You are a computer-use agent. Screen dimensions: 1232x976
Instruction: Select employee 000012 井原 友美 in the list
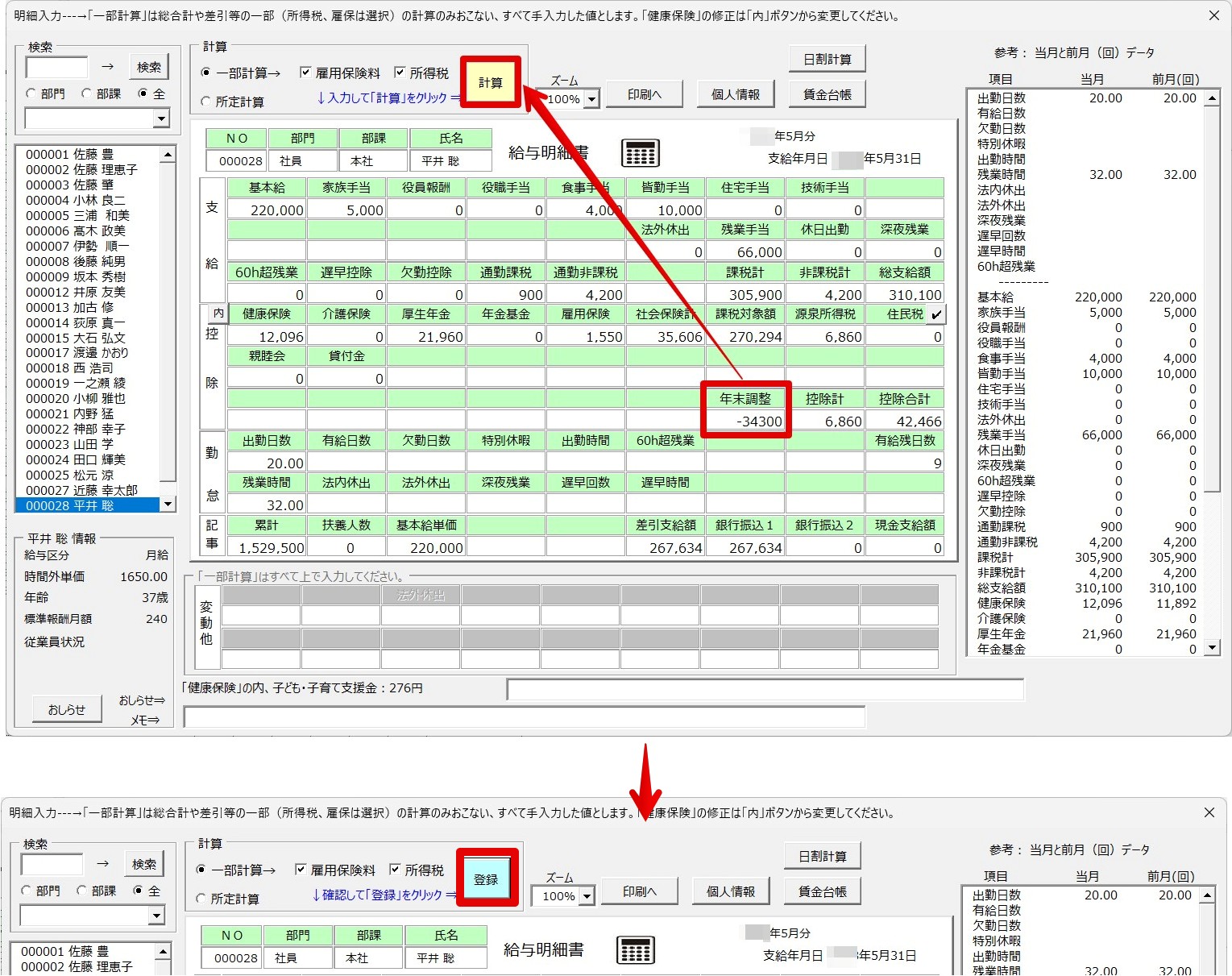pyautogui.click(x=87, y=292)
